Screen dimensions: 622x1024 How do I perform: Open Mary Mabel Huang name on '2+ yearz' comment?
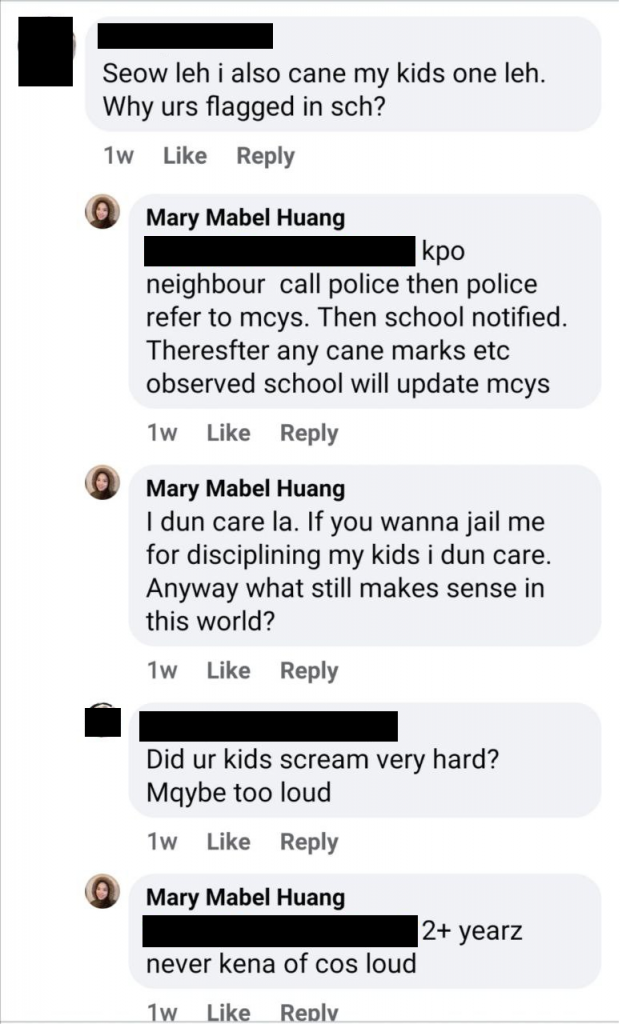click(x=245, y=897)
